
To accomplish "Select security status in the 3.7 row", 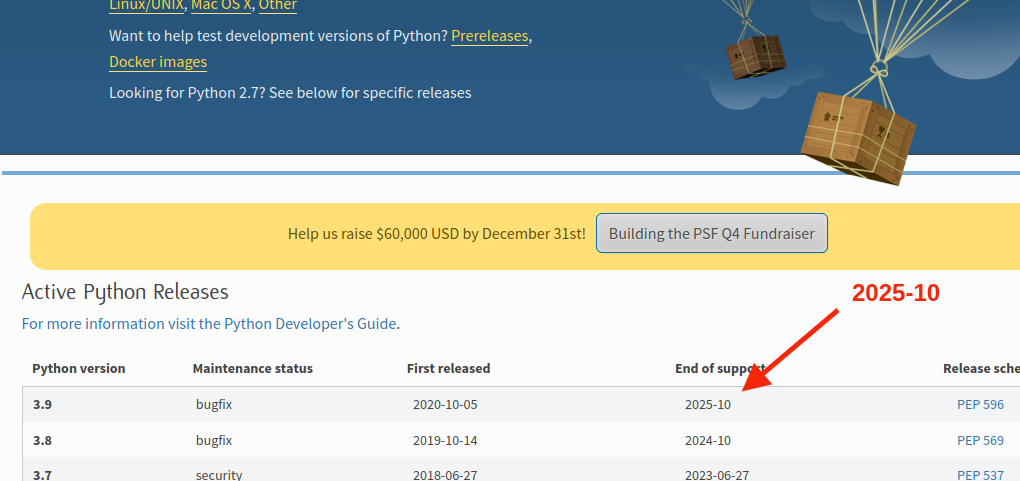I will 219,475.
